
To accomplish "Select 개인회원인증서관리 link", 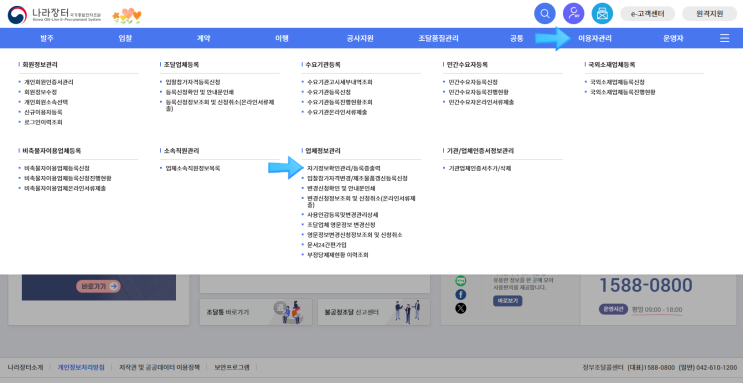I will [x=49, y=82].
